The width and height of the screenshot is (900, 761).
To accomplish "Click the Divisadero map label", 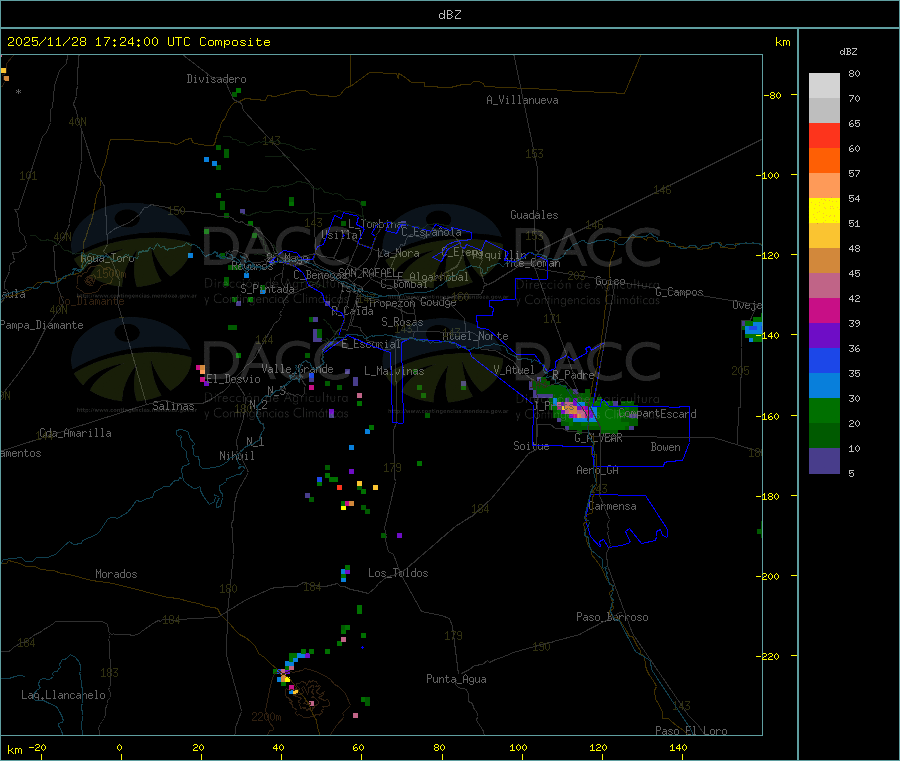I will click(x=216, y=79).
